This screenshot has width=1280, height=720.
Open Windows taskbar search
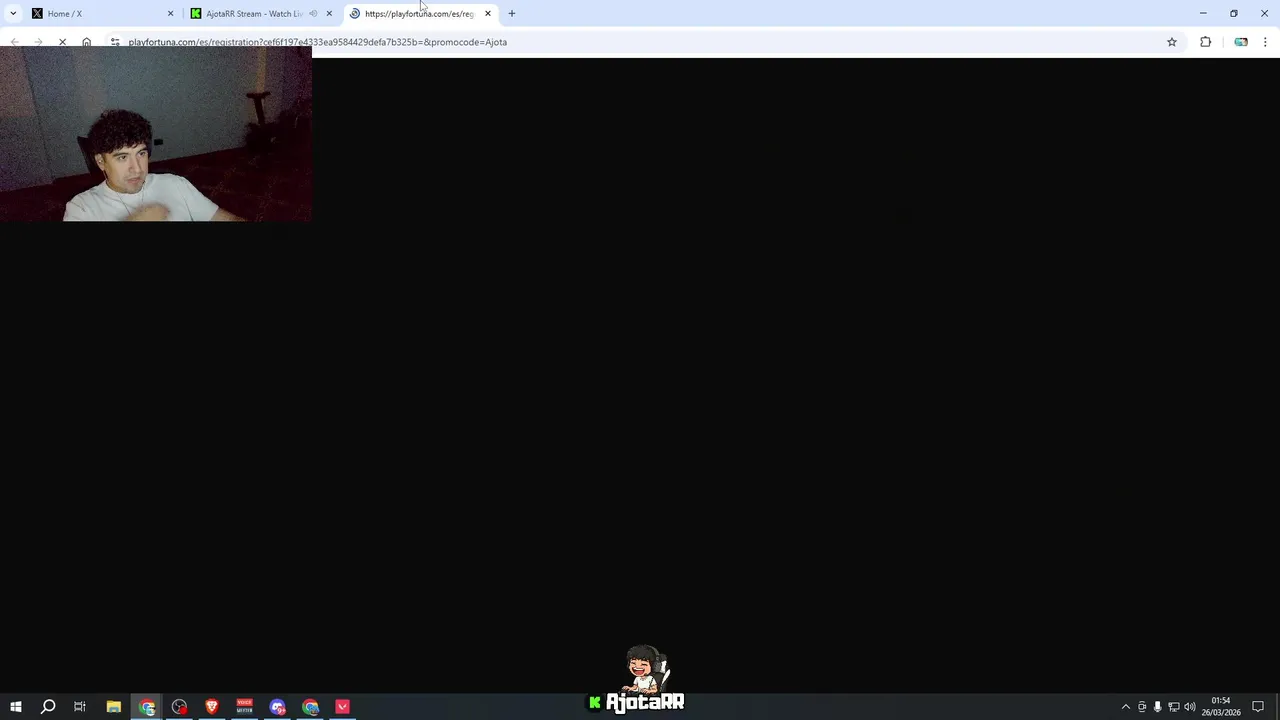coord(48,707)
